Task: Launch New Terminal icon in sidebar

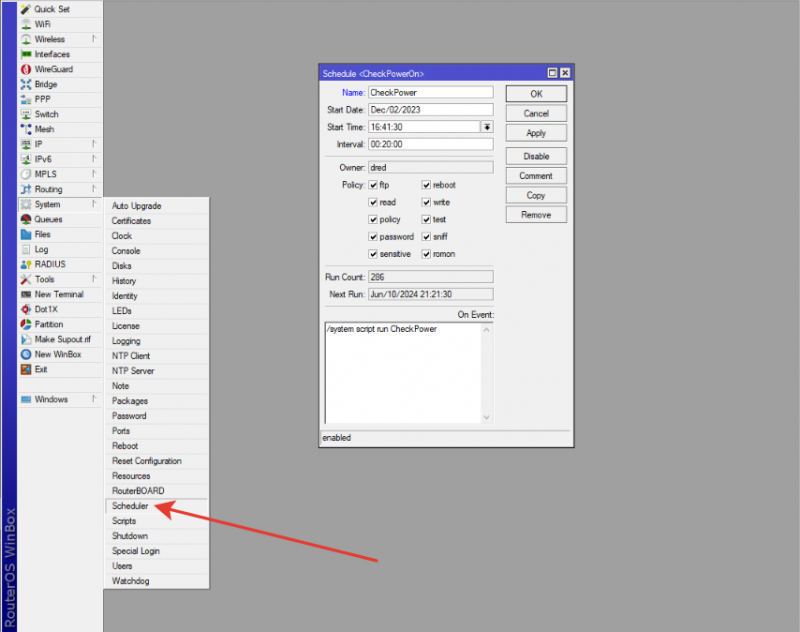Action: [26, 294]
